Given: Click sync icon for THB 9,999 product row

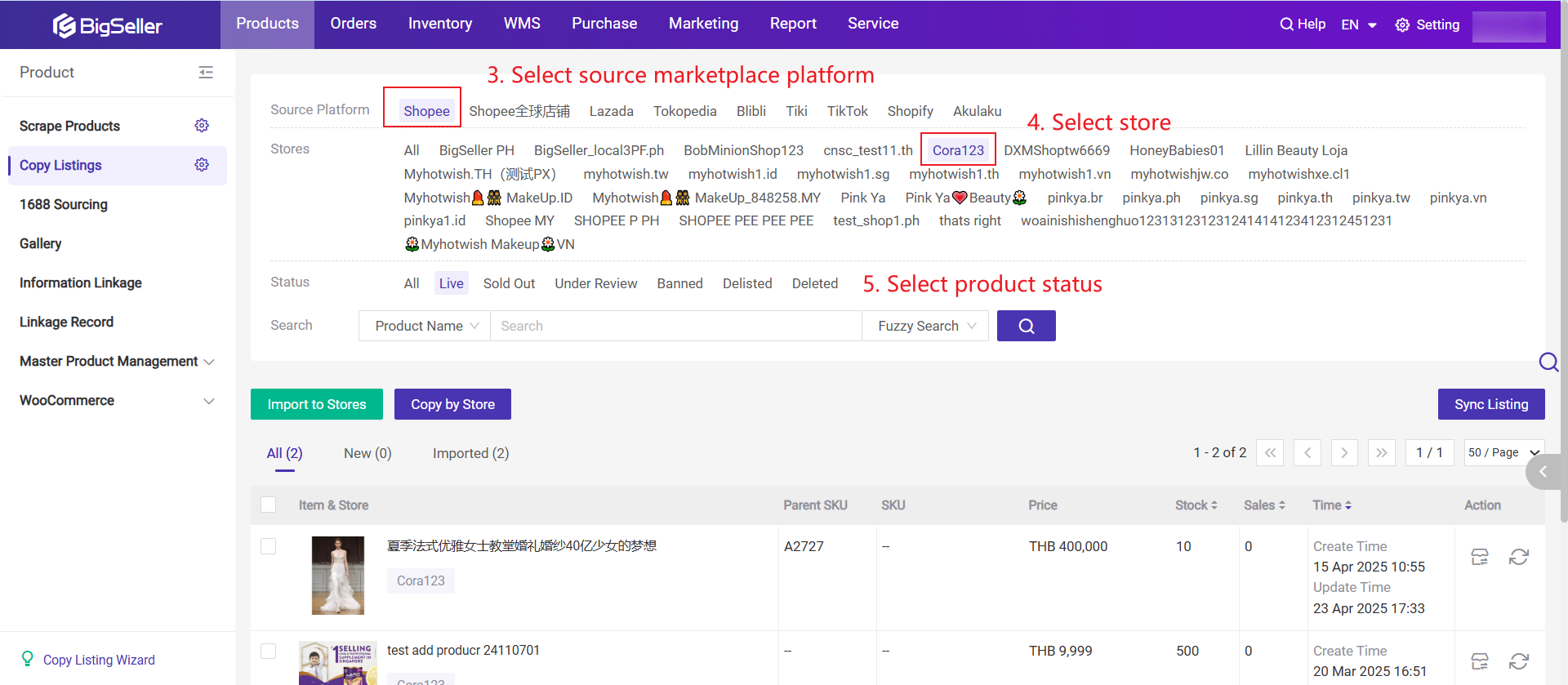Looking at the screenshot, I should [x=1519, y=661].
